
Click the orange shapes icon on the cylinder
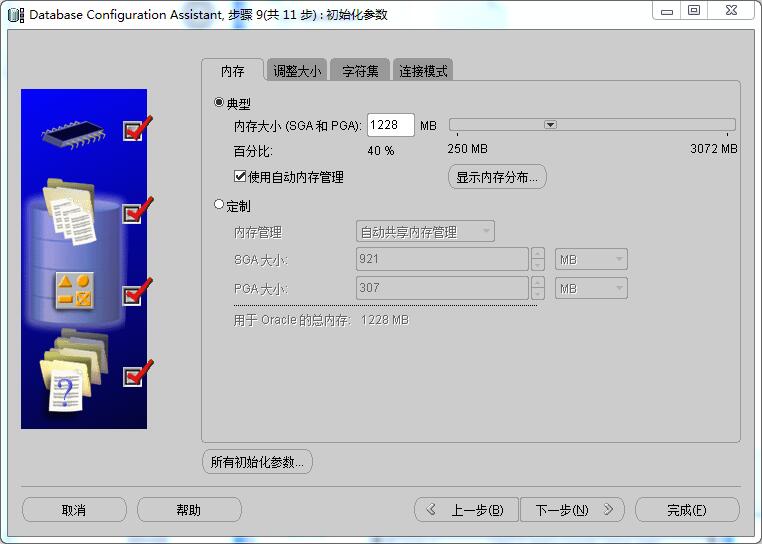74,291
